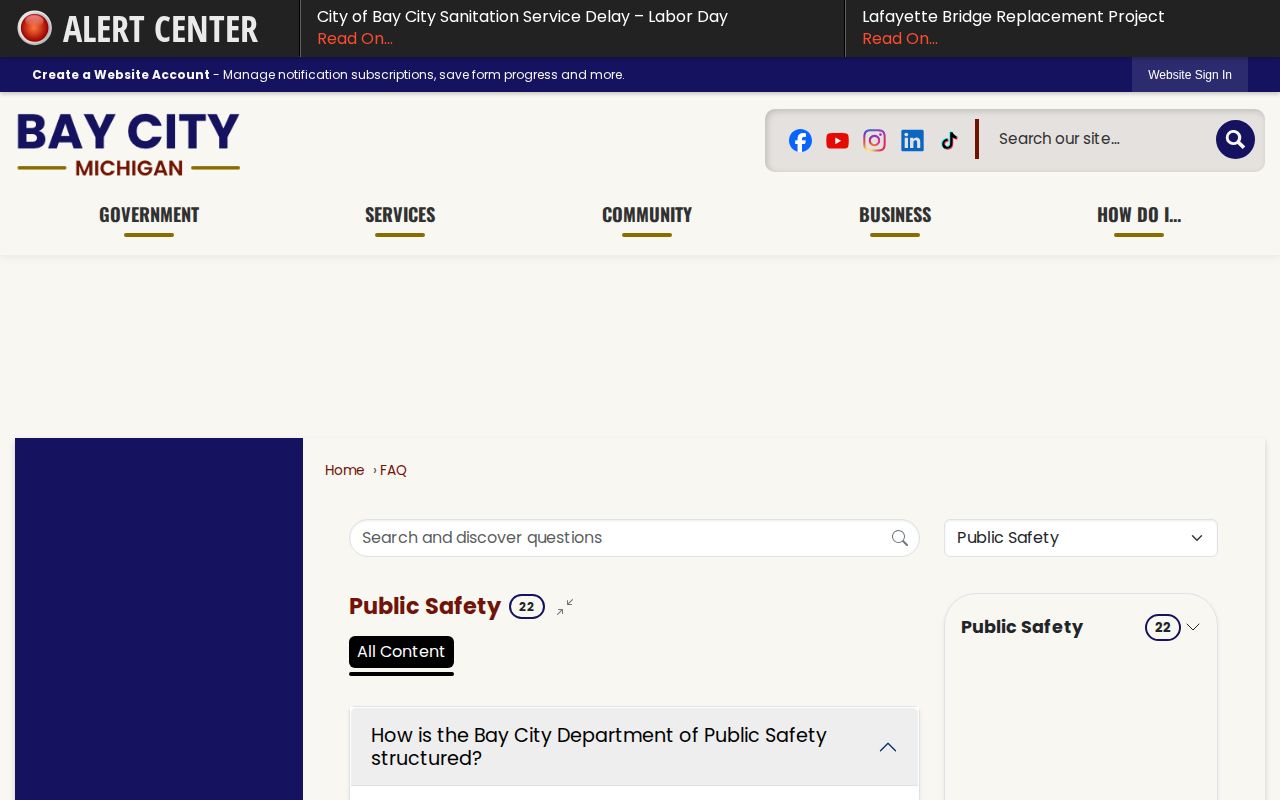Click the Website Sign In button
This screenshot has height=800, width=1280.
[x=1190, y=75]
